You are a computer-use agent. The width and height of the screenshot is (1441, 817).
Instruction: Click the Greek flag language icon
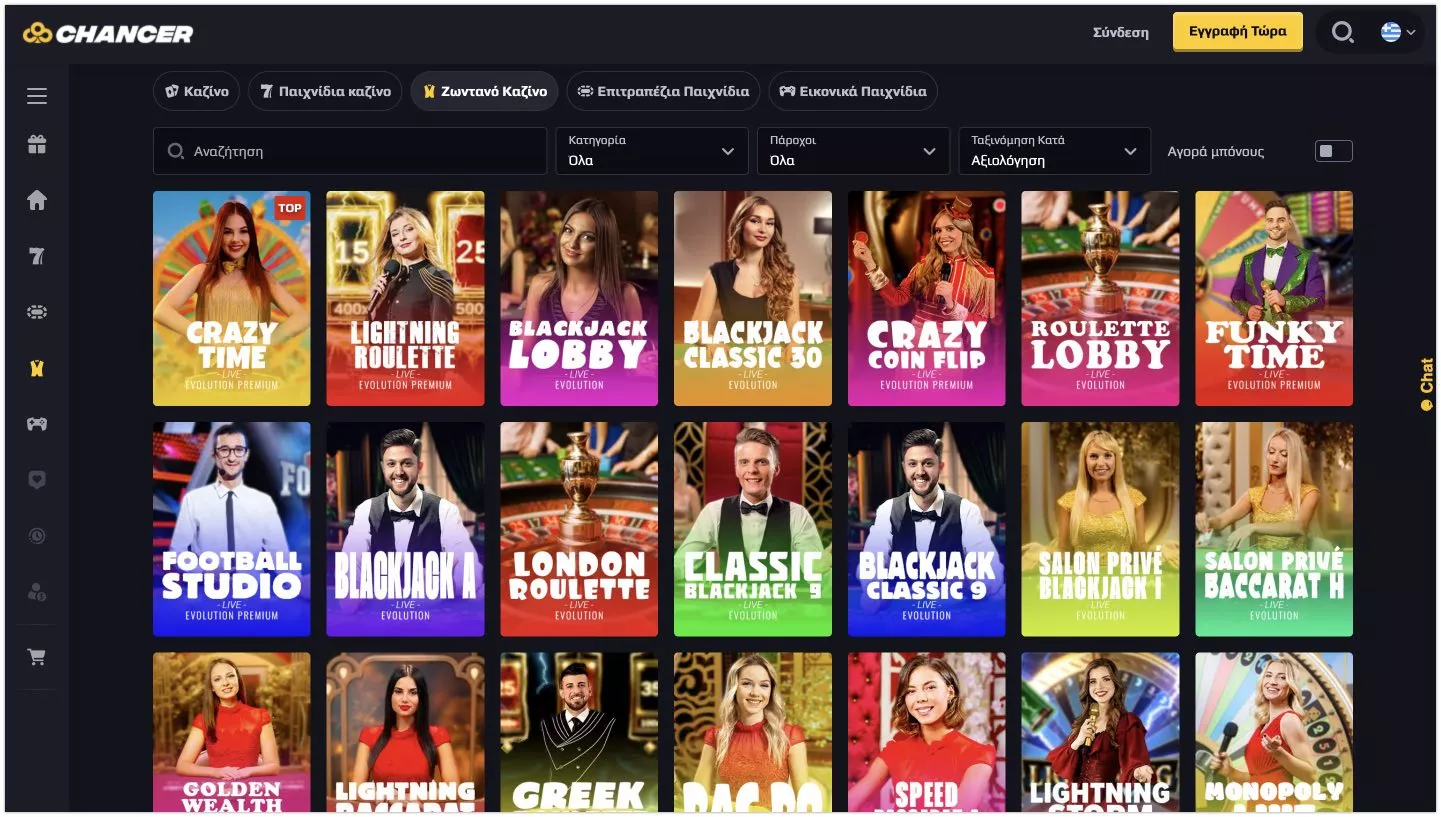[x=1391, y=33]
